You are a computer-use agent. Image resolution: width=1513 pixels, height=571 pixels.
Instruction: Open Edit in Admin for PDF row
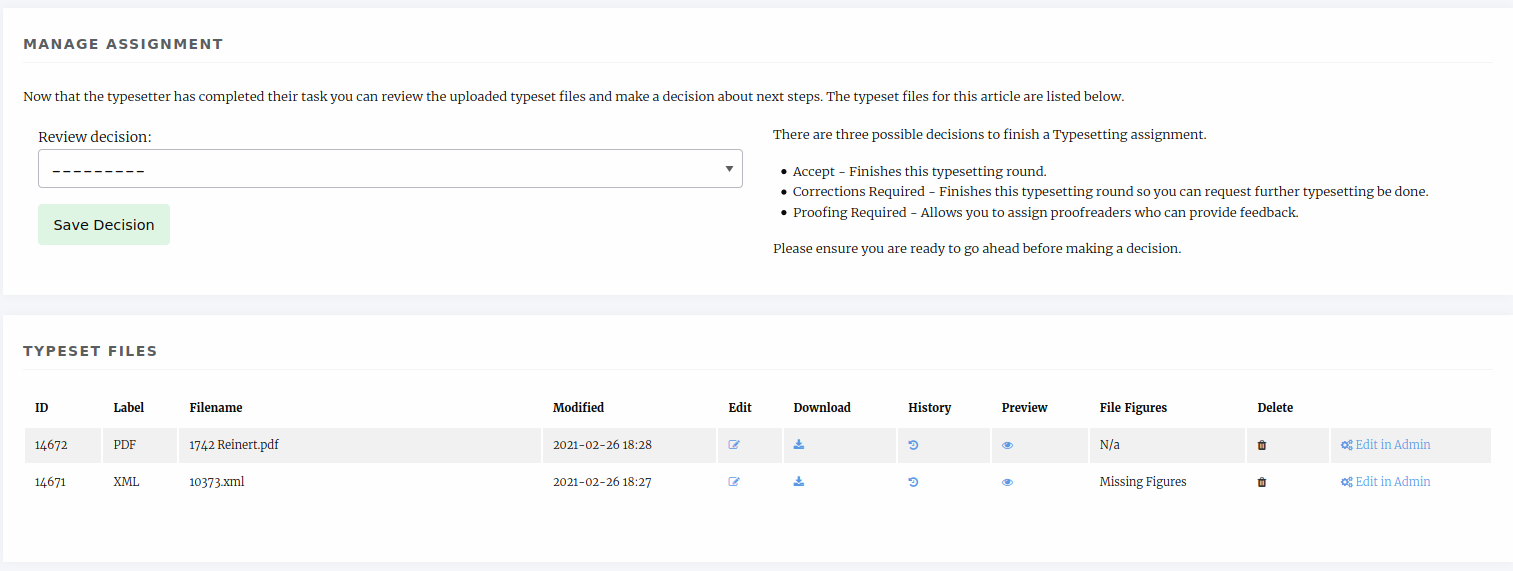(1386, 445)
